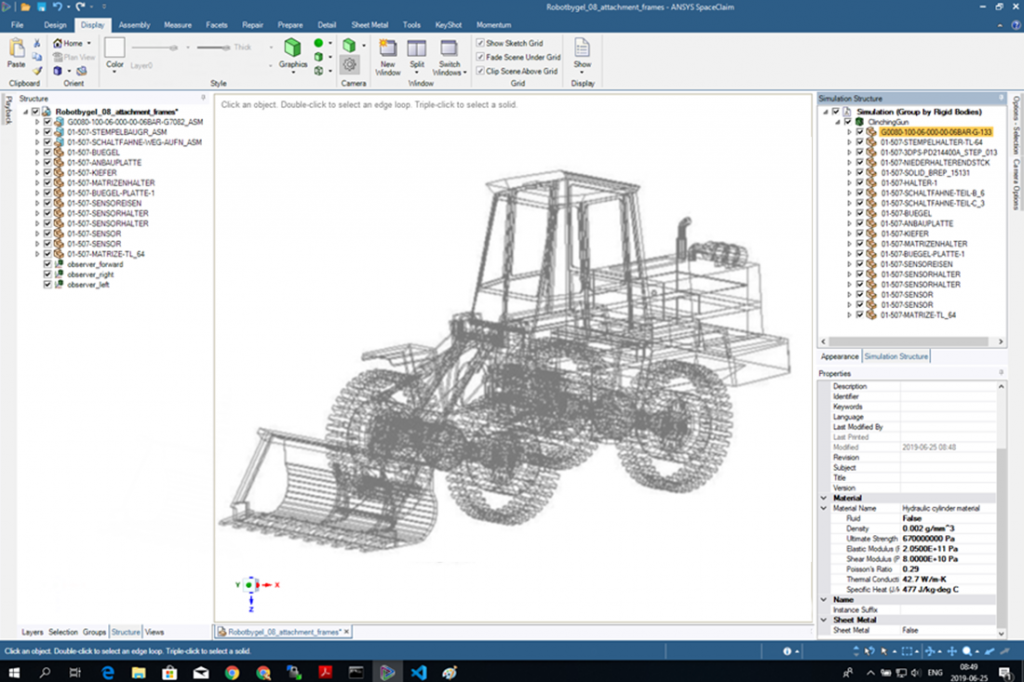Open Windows Start menu
This screenshot has height=682, width=1024.
coord(14,672)
